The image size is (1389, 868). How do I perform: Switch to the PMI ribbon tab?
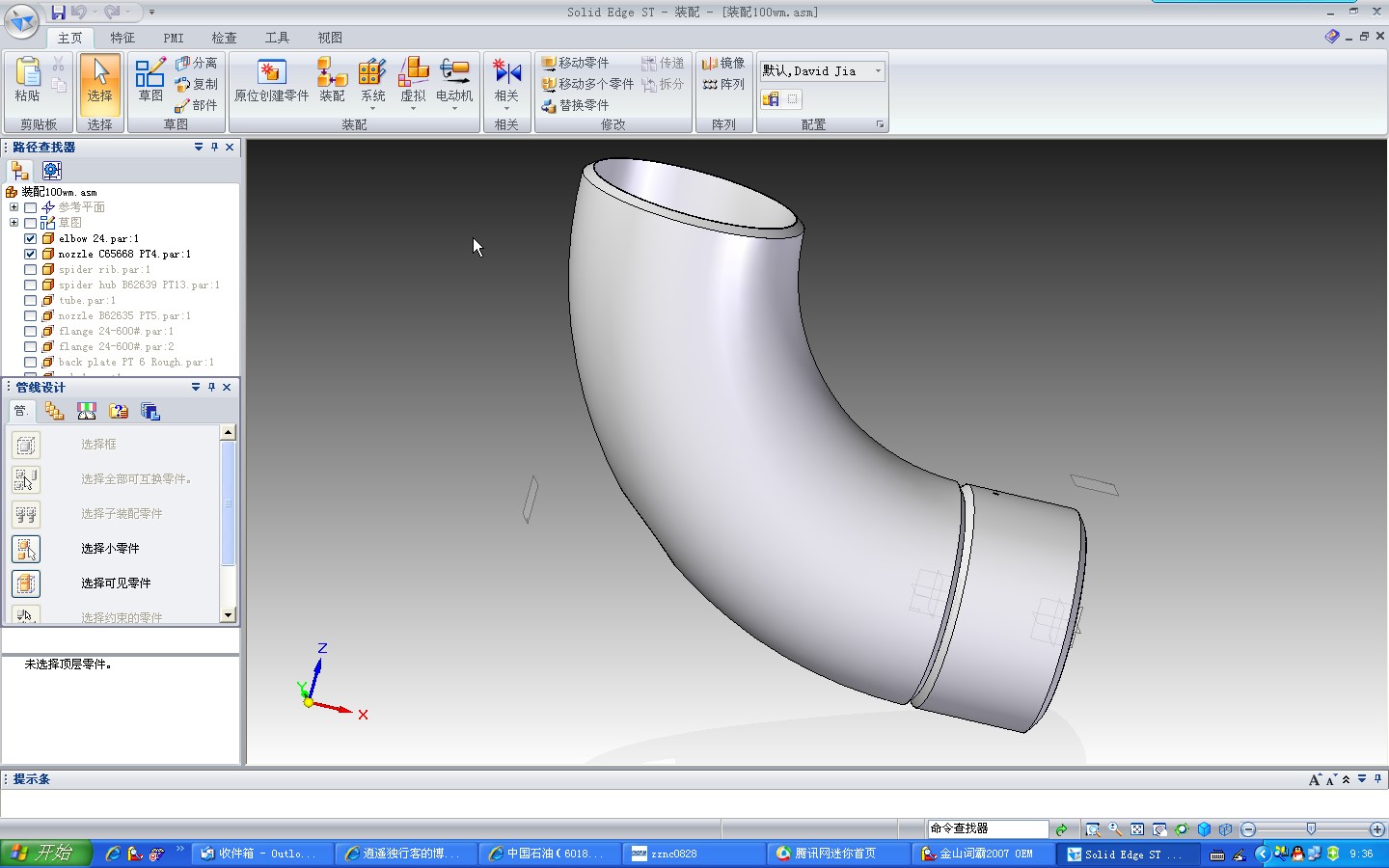click(x=174, y=38)
